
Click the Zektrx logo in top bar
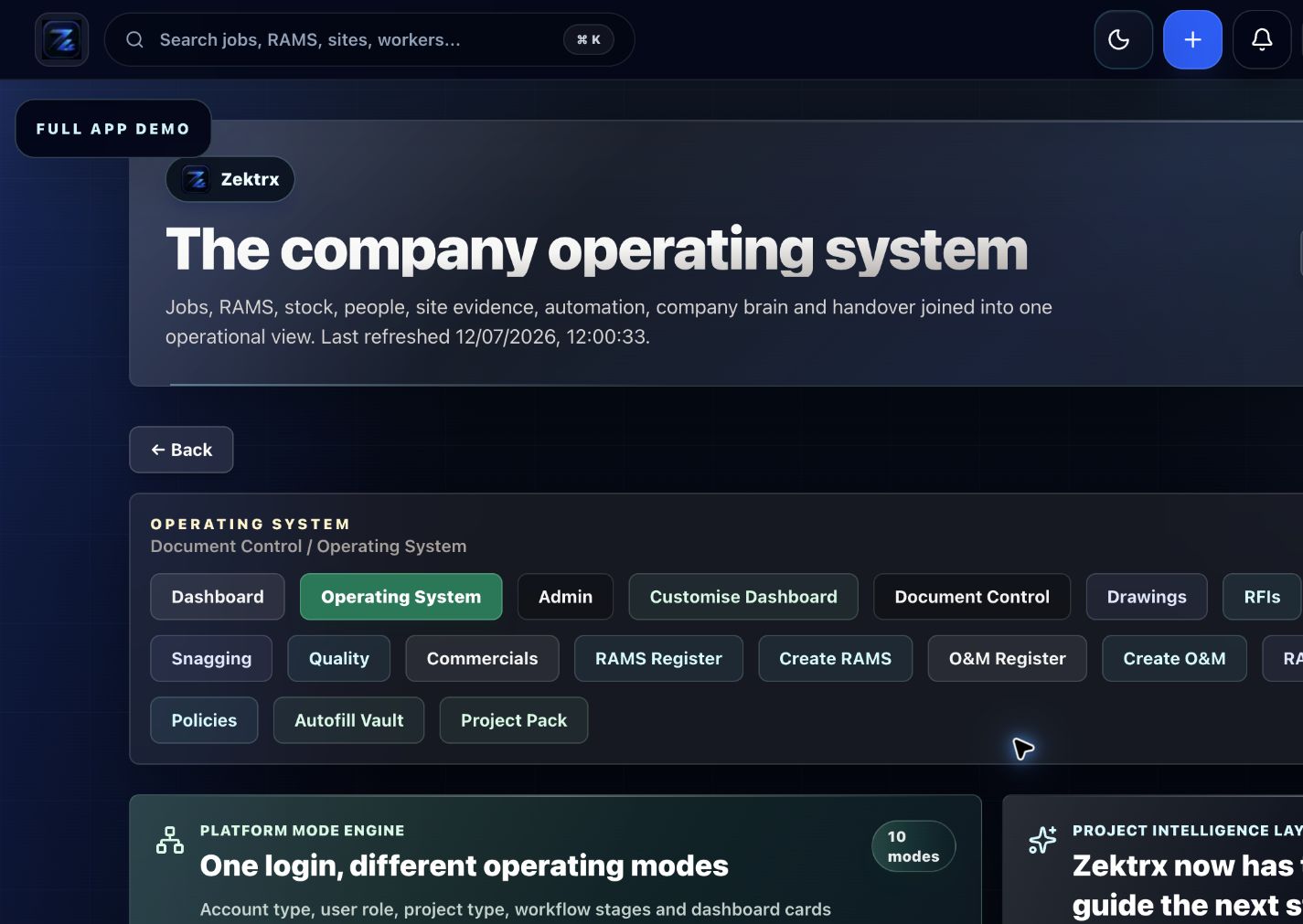point(62,39)
